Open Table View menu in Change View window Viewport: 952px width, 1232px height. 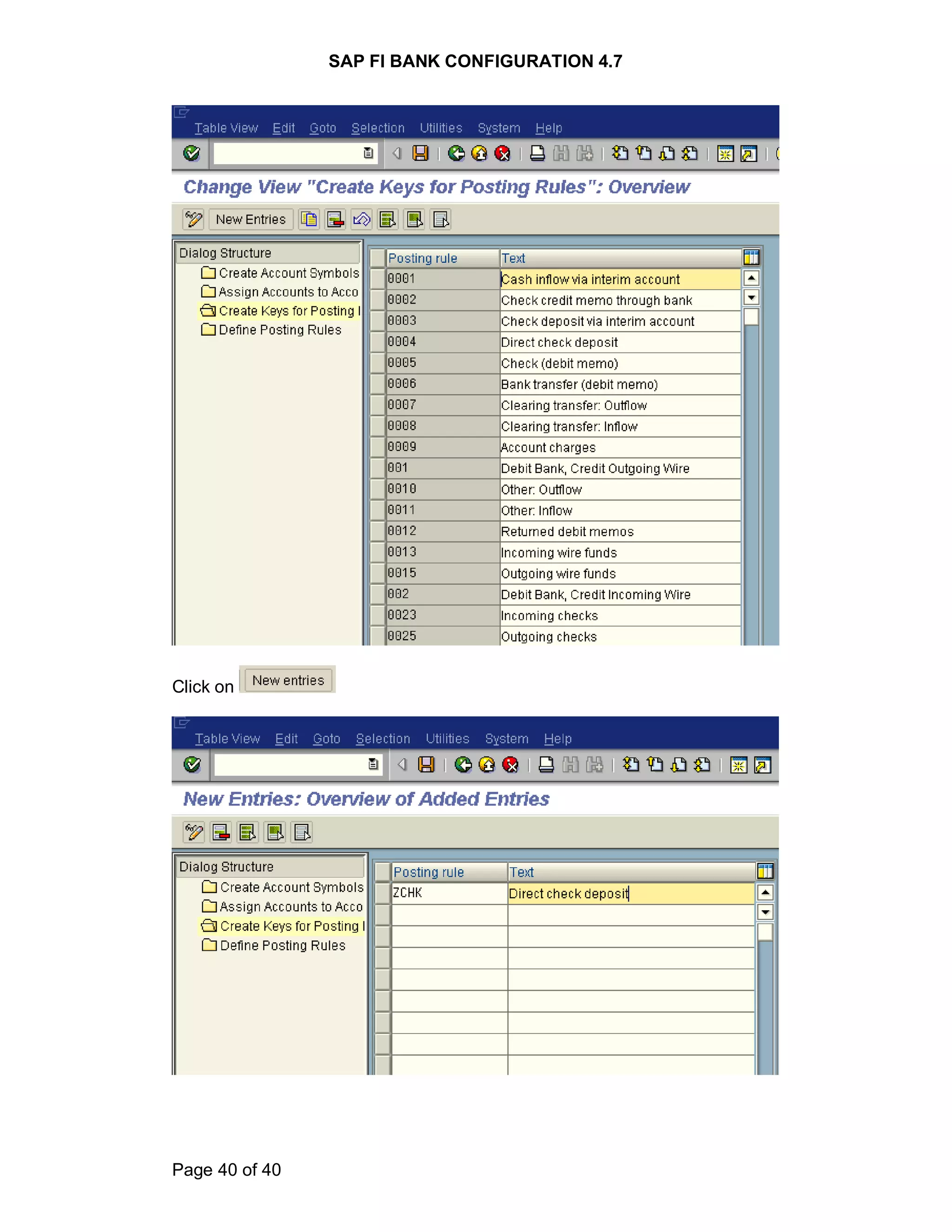coord(226,128)
